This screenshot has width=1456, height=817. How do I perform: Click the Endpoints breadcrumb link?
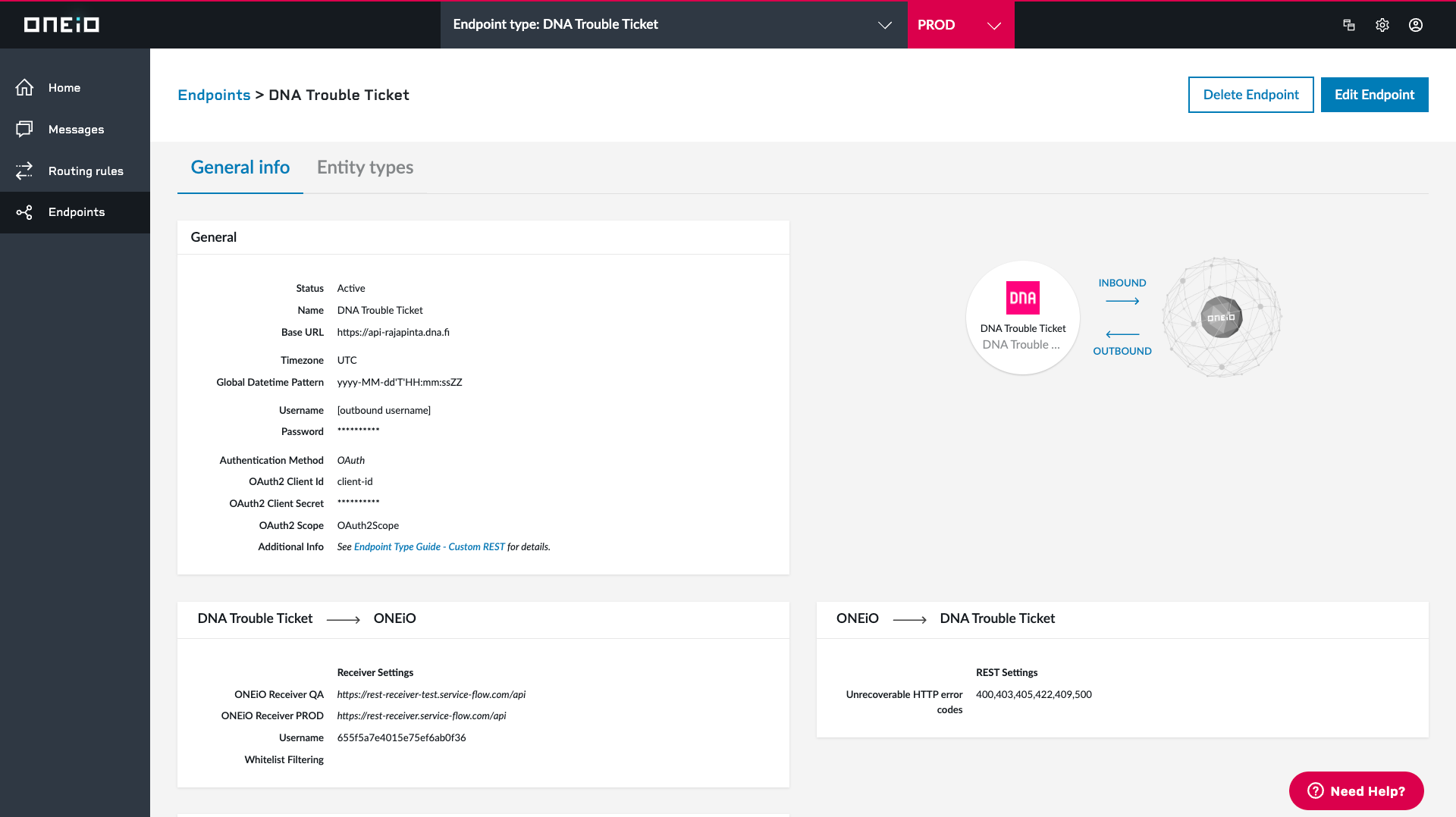[214, 95]
